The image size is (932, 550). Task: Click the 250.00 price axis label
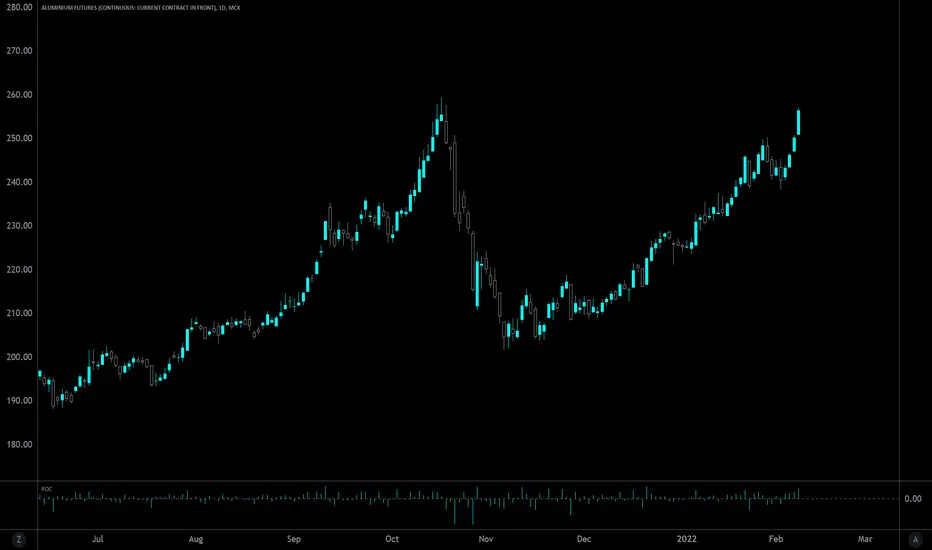[x=20, y=138]
